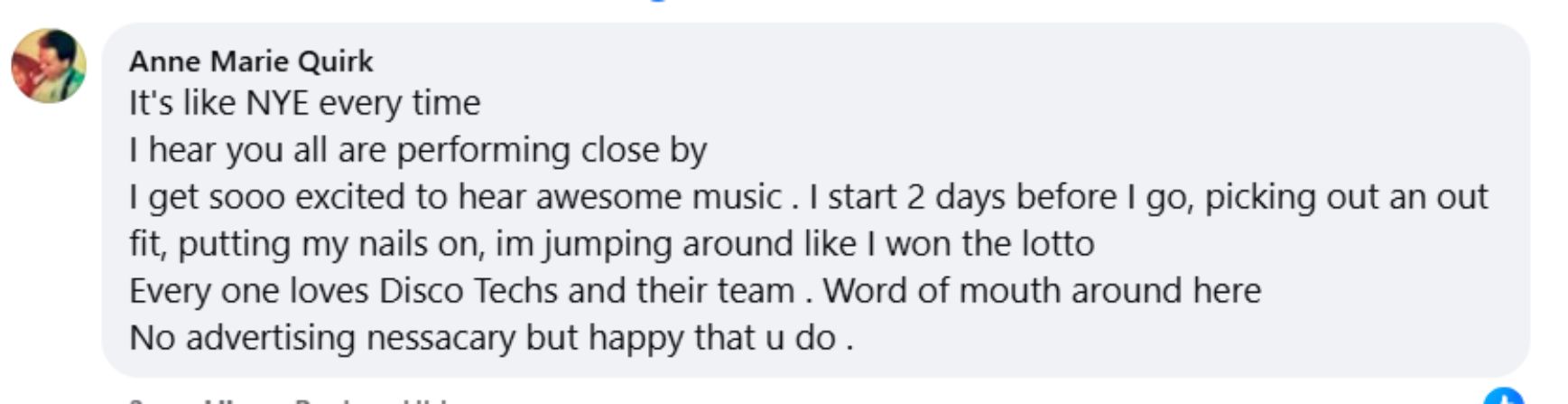Click the words "awesome music" in the comment
1568x404 pixels.
(658, 197)
